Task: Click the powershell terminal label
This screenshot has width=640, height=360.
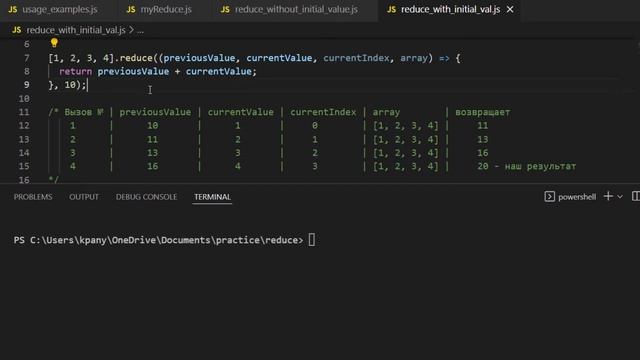Action: click(x=577, y=197)
